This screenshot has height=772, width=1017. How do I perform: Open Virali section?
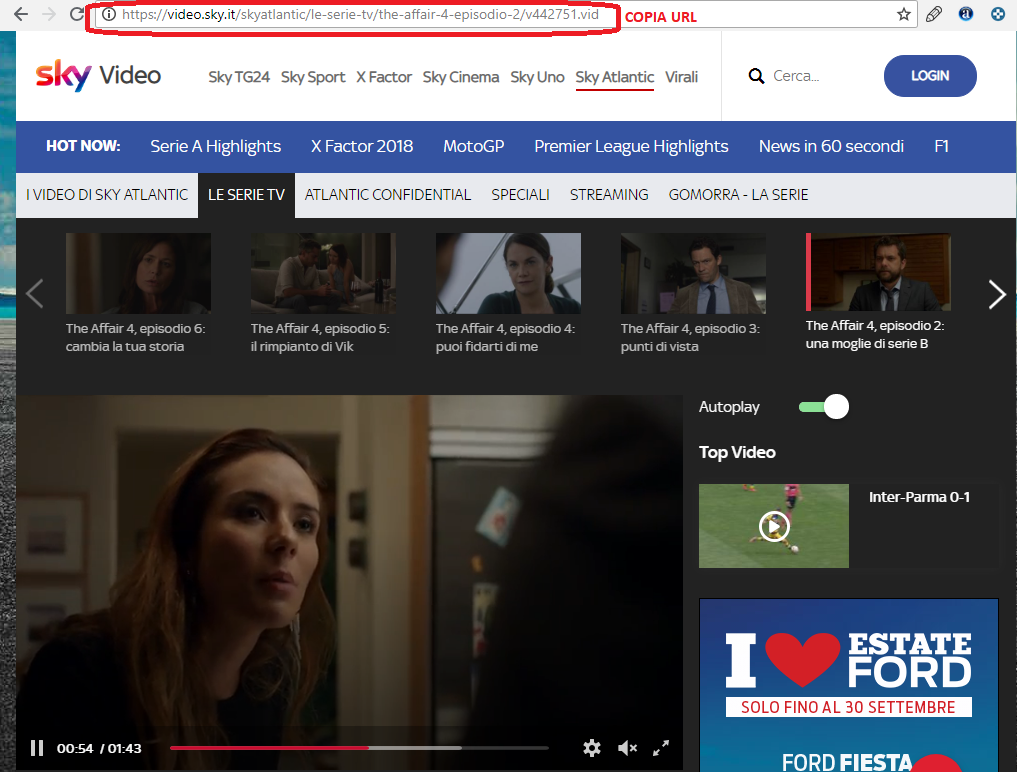pyautogui.click(x=681, y=77)
